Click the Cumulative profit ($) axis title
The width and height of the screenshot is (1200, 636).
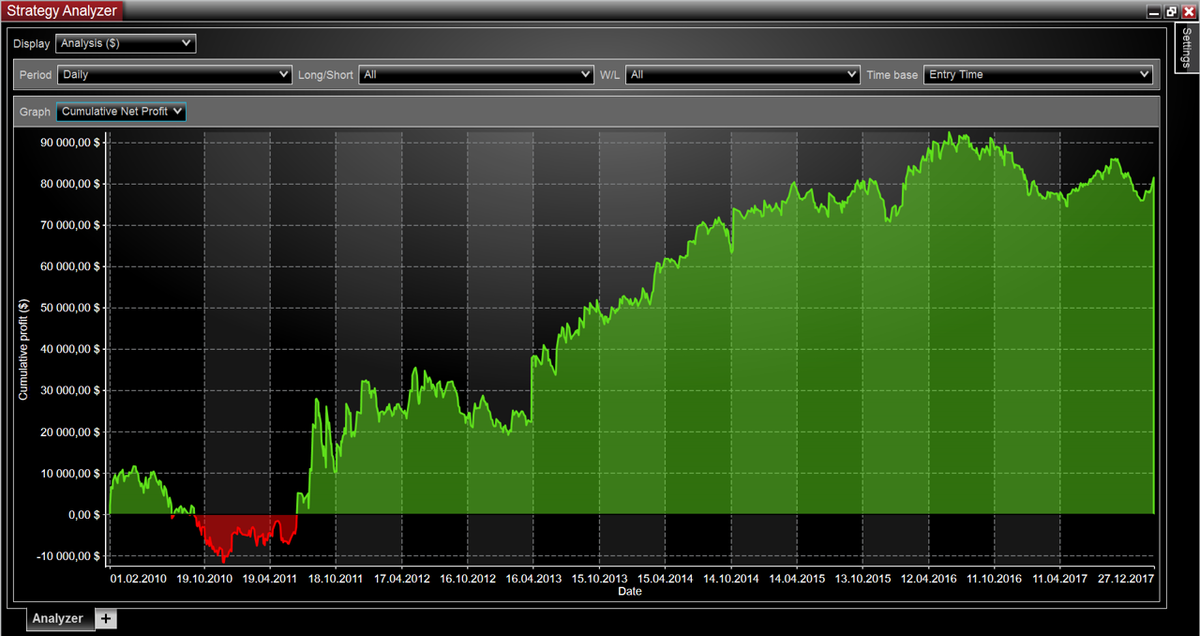[x=22, y=349]
